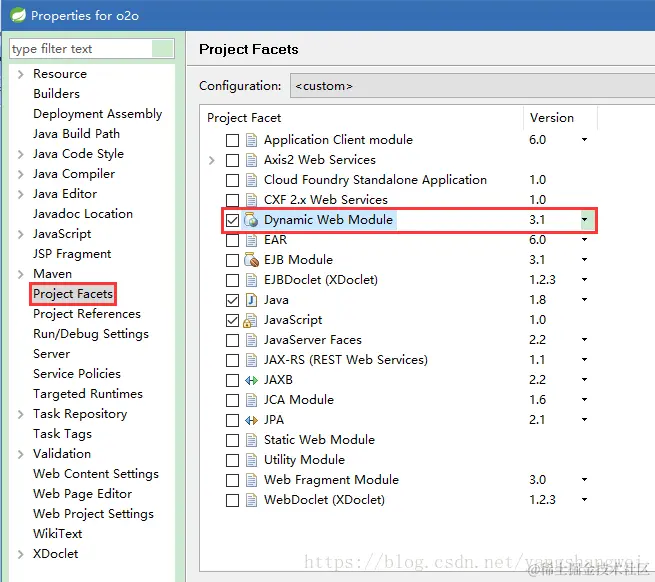Click the JavaScript facet locked icon

pos(250,320)
